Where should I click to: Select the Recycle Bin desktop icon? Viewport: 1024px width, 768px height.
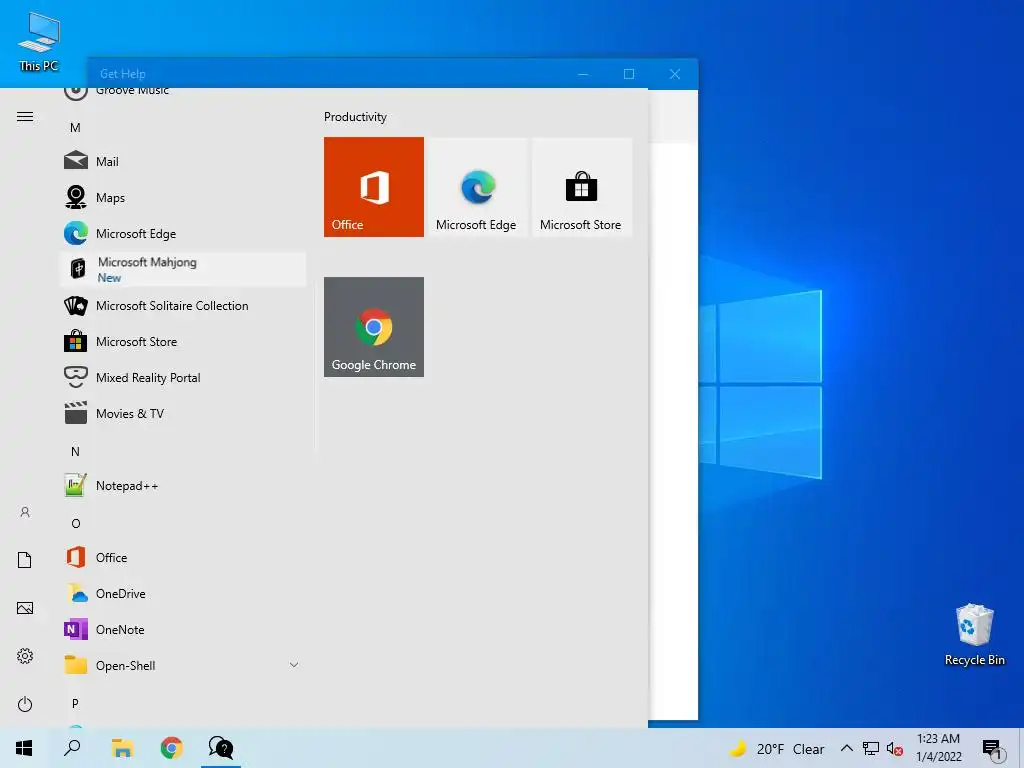click(974, 635)
